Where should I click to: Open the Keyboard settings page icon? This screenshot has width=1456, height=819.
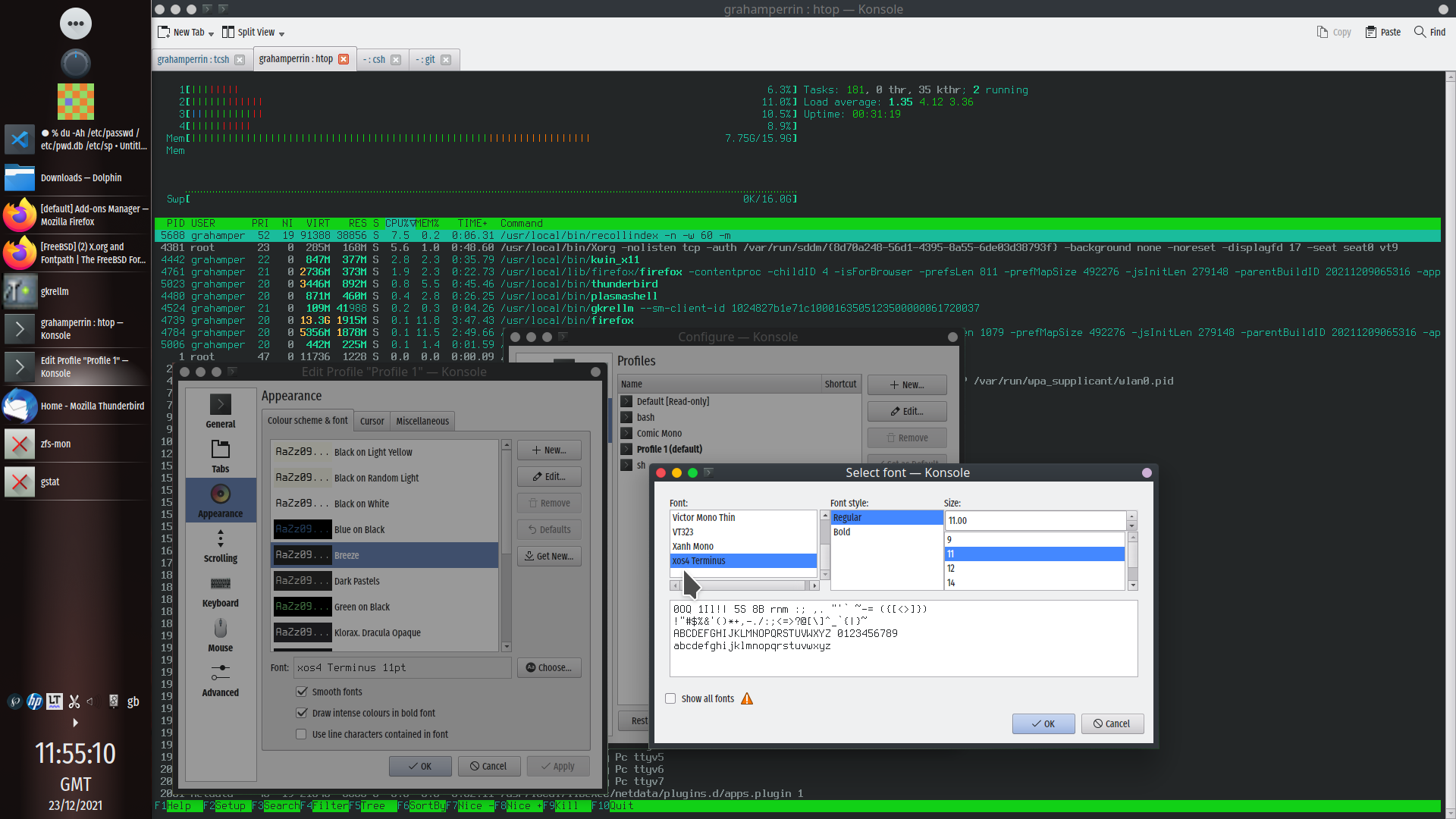tap(220, 584)
